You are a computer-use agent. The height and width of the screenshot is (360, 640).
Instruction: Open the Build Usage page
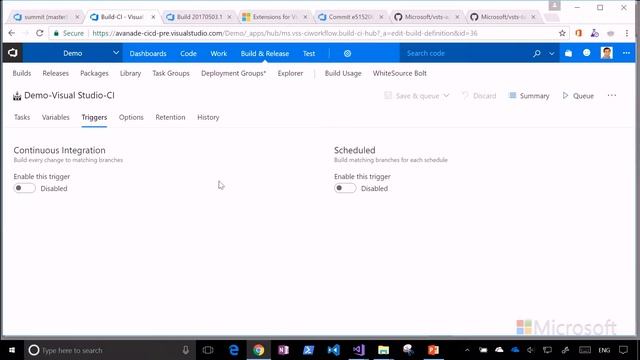[x=343, y=73]
